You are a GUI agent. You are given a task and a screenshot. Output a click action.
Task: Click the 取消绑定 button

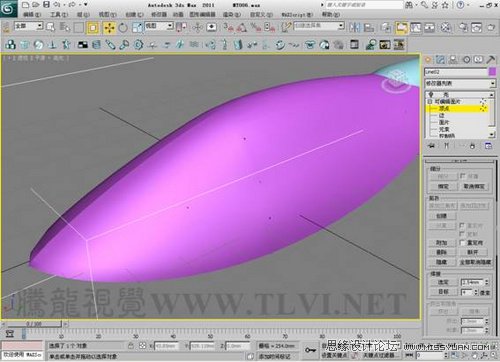[474, 187]
